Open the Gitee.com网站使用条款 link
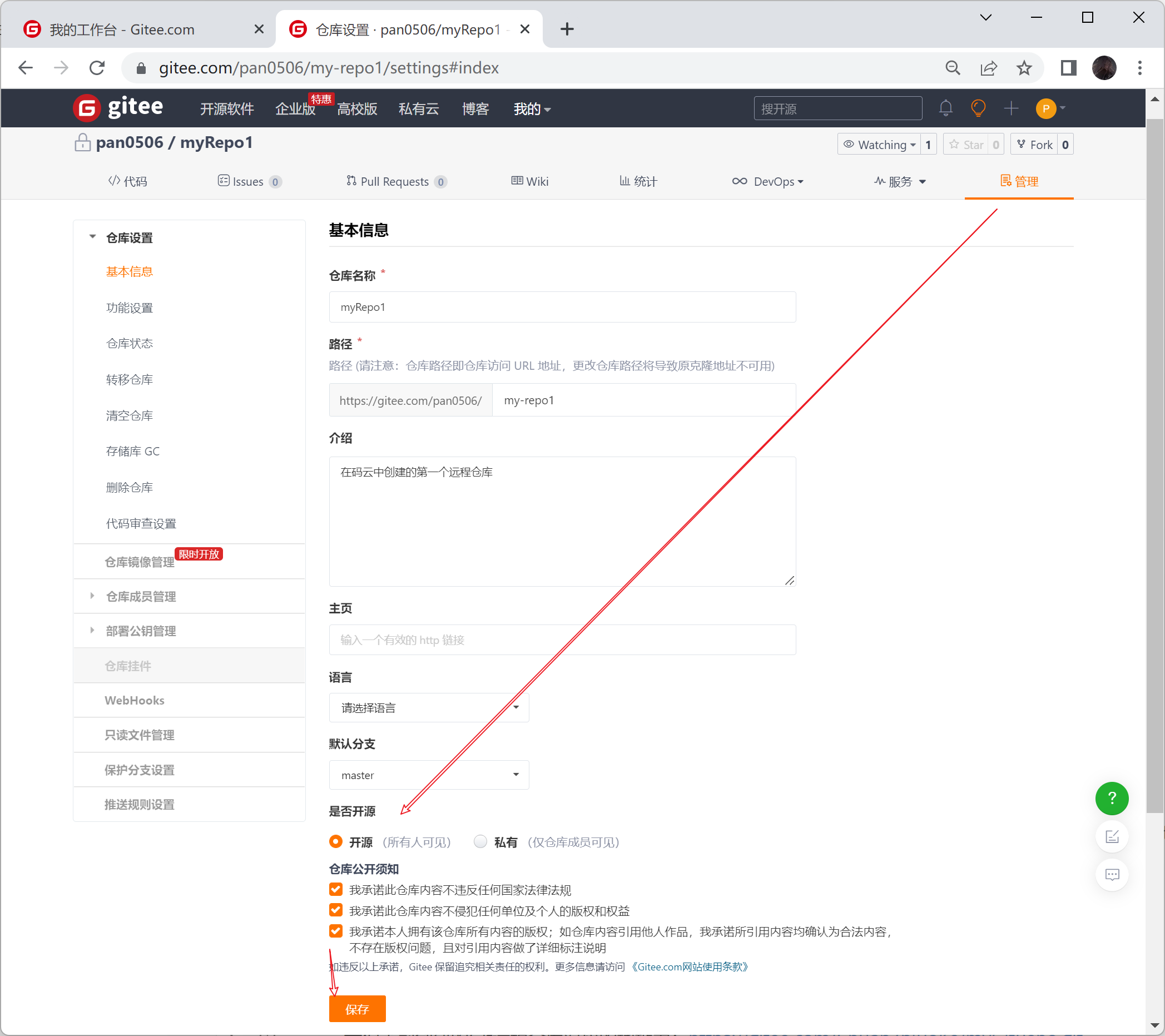Screen dimensions: 1165x1036 tap(690, 967)
